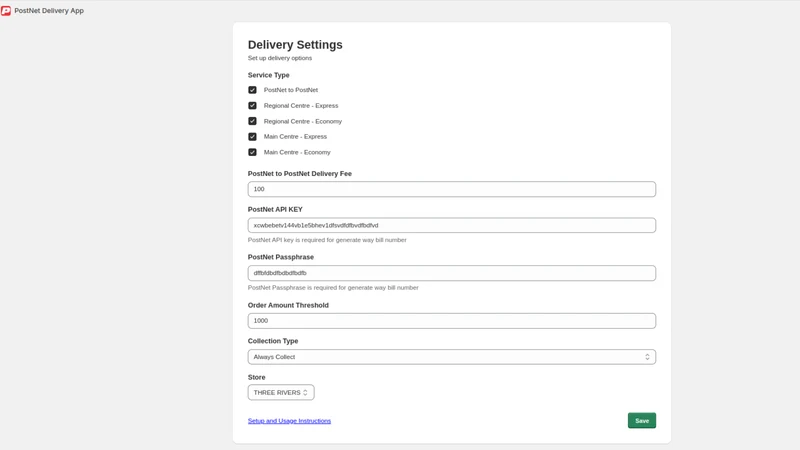Click the PostNet API KEY label
Screen dimensions: 800x450
pyautogui.click(x=275, y=209)
